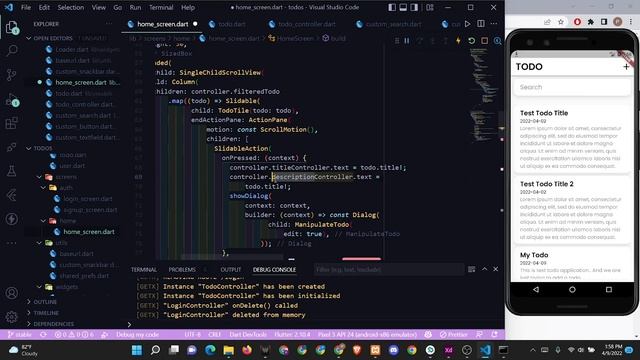This screenshot has width=640, height=360.
Task: Open the Search view in activity bar
Action: 12,50
